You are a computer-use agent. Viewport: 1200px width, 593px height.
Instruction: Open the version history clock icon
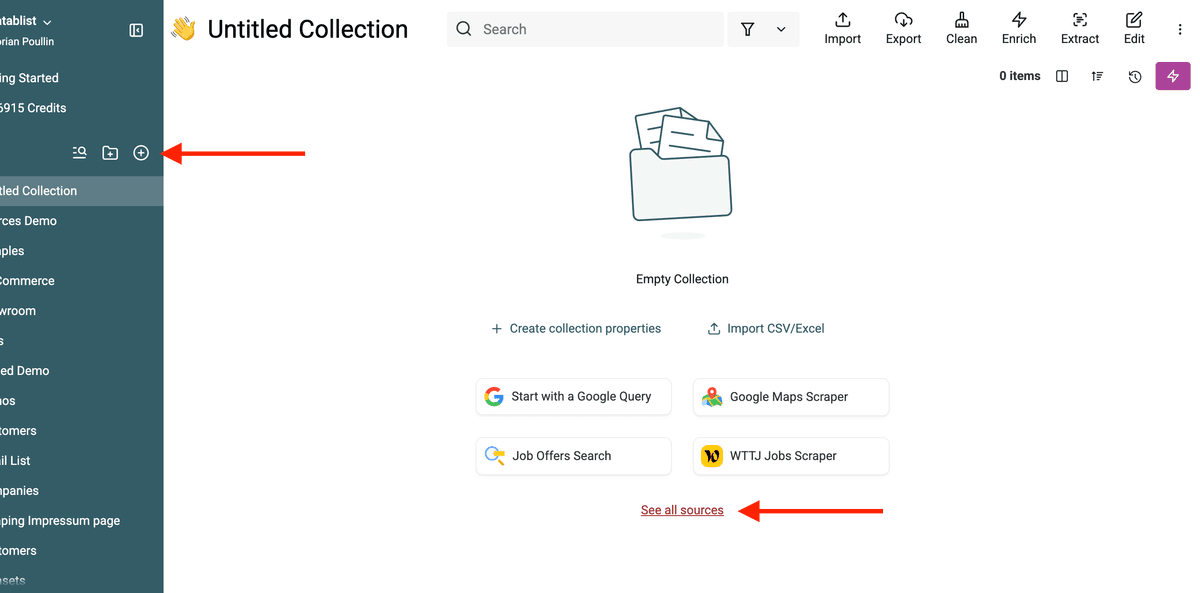1135,76
